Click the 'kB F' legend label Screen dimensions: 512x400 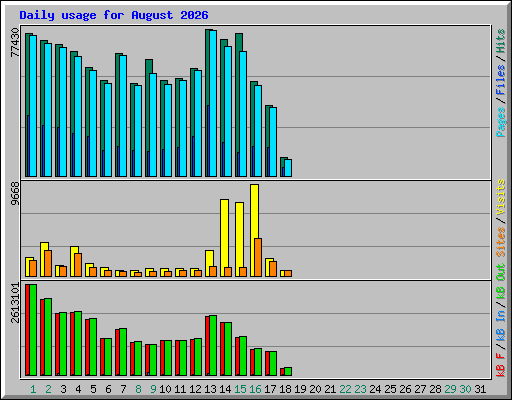tap(501, 365)
